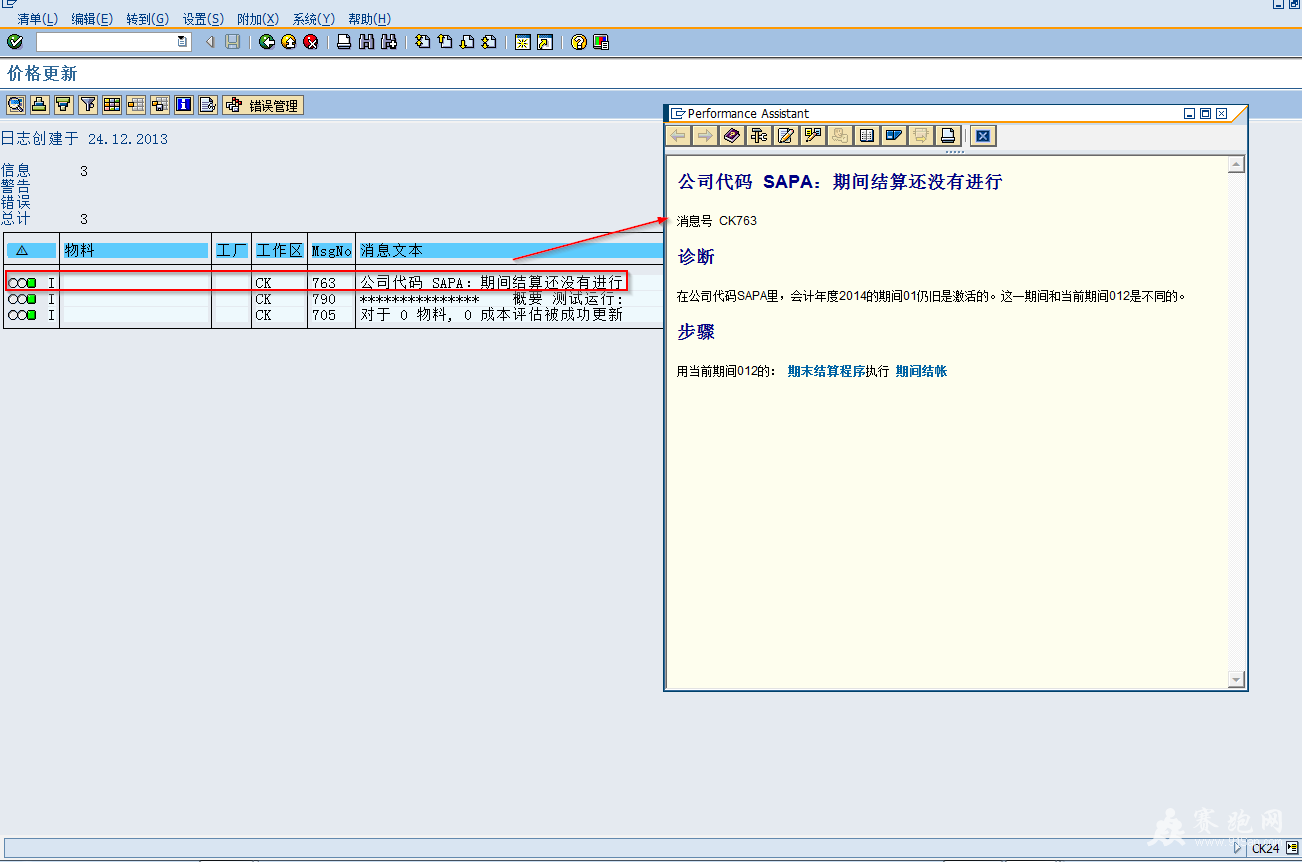
Task: Open the 附加(X) menu
Action: 258,19
